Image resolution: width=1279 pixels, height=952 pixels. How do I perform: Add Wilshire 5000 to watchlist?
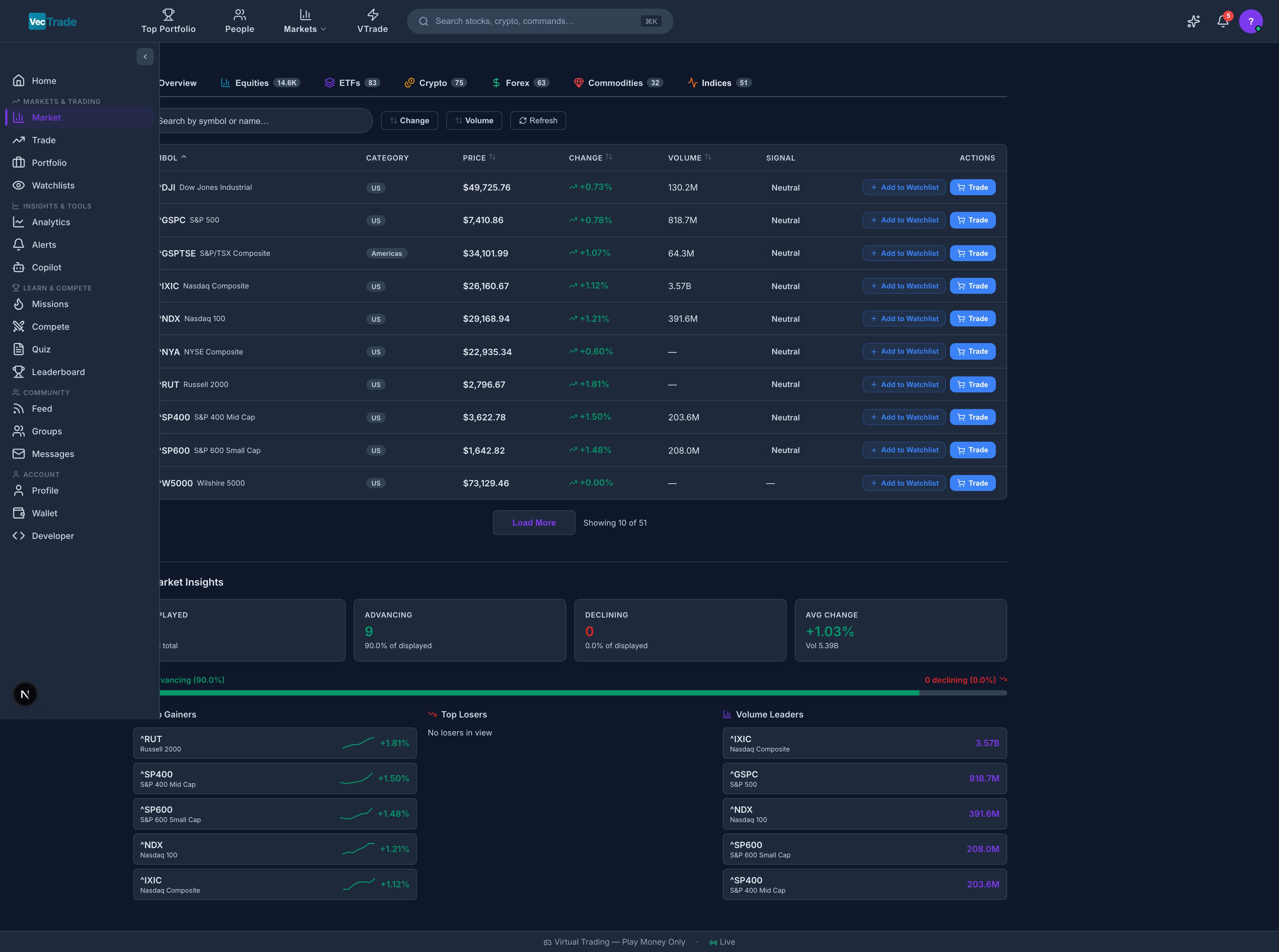[x=904, y=483]
